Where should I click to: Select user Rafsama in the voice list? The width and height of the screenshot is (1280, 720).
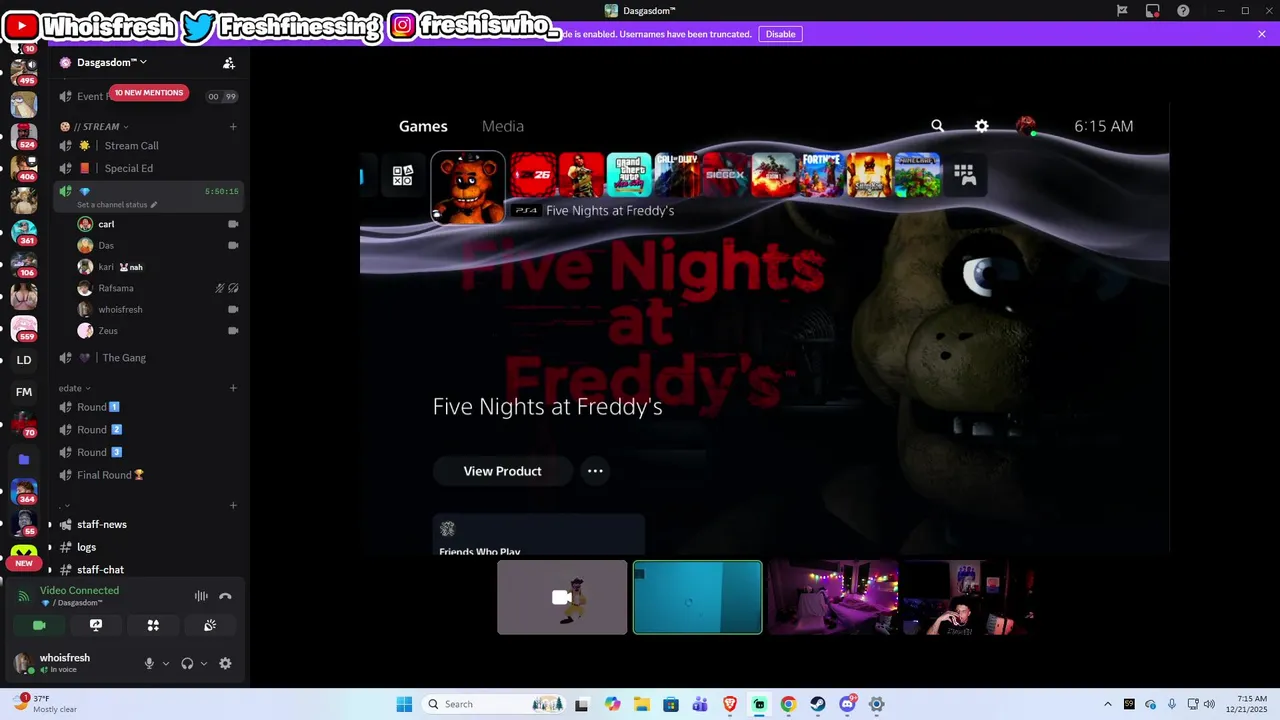click(x=116, y=289)
